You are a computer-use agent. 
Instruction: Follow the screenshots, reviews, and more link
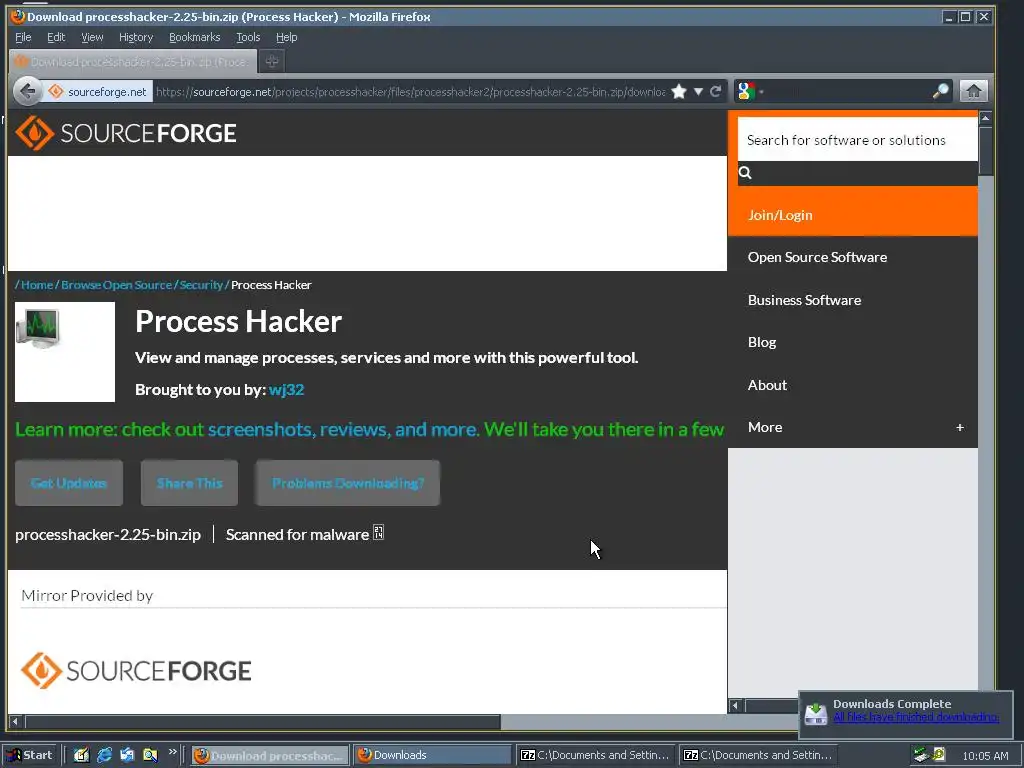[x=343, y=430]
